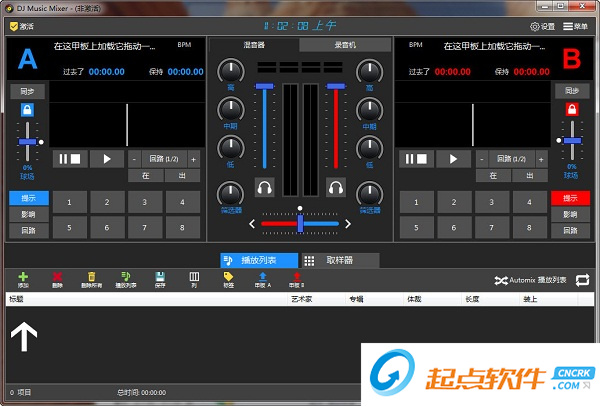This screenshot has width=600, height=406.
Task: Click the red Deck B volume fader handle
Action: (x=336, y=86)
